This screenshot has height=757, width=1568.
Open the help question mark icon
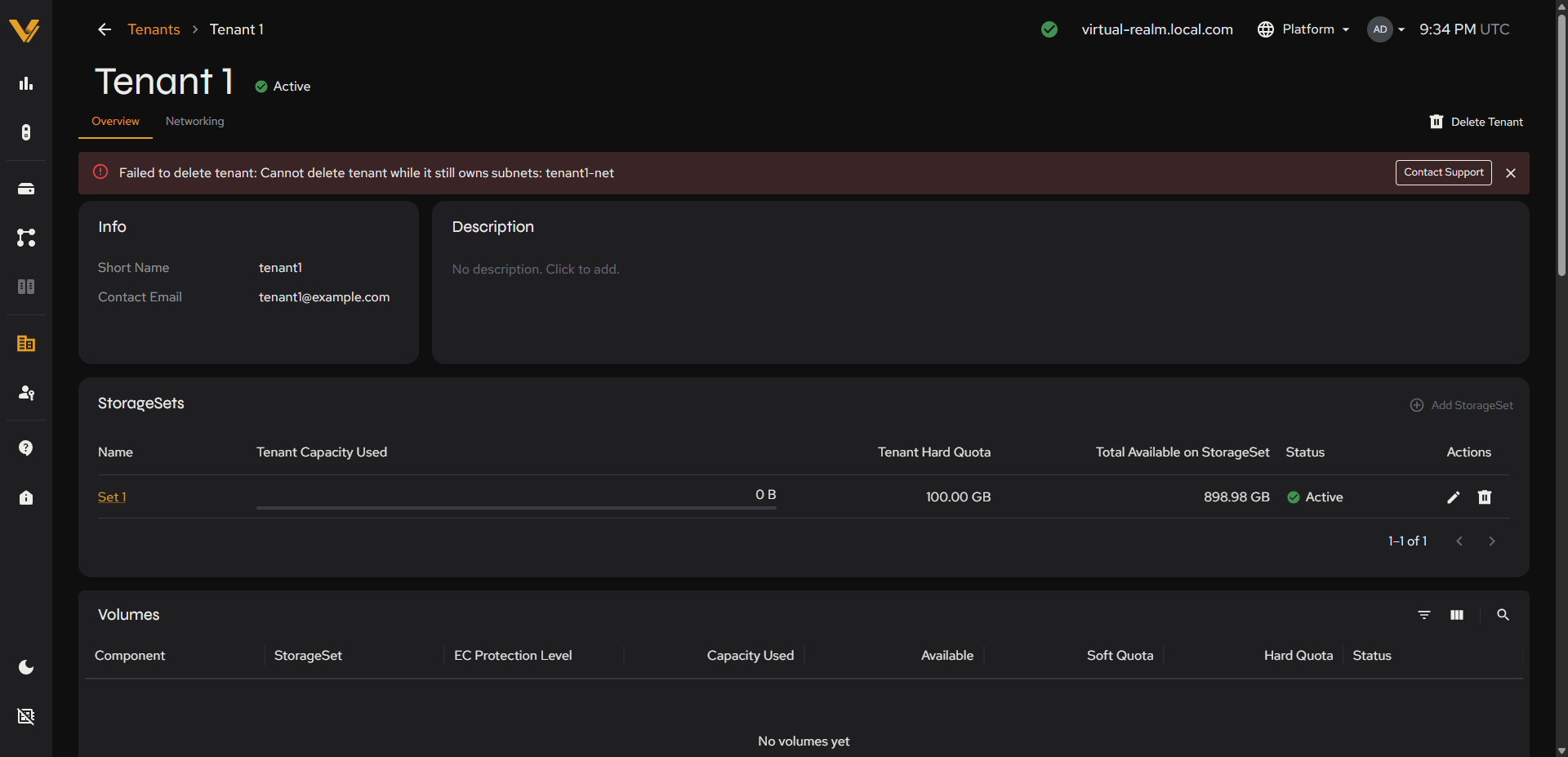click(26, 448)
